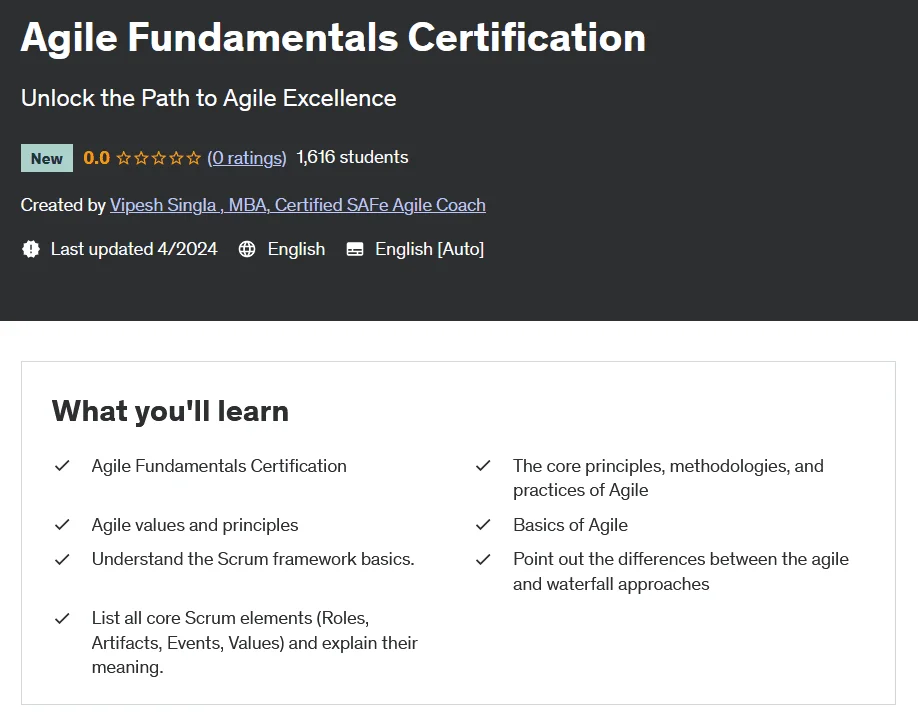Click the third rating star
Viewport: 918px width, 728px height.
click(159, 158)
